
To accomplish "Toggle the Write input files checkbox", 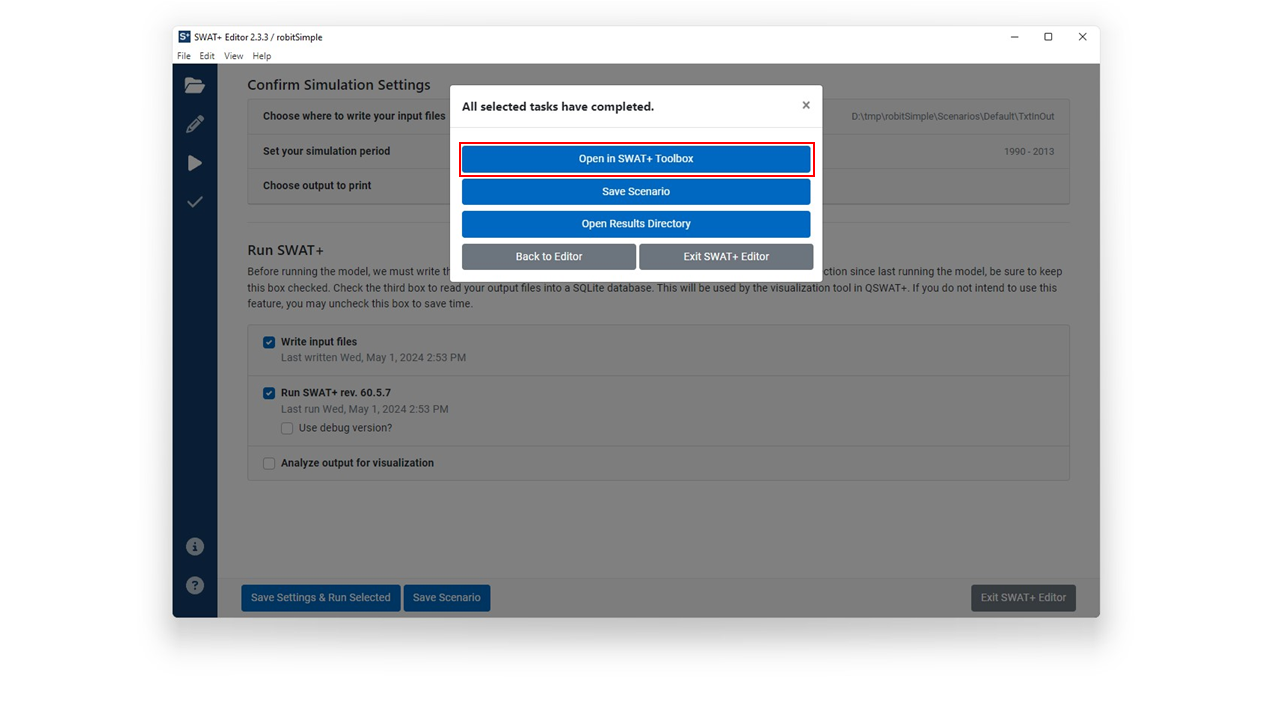I will 269,342.
